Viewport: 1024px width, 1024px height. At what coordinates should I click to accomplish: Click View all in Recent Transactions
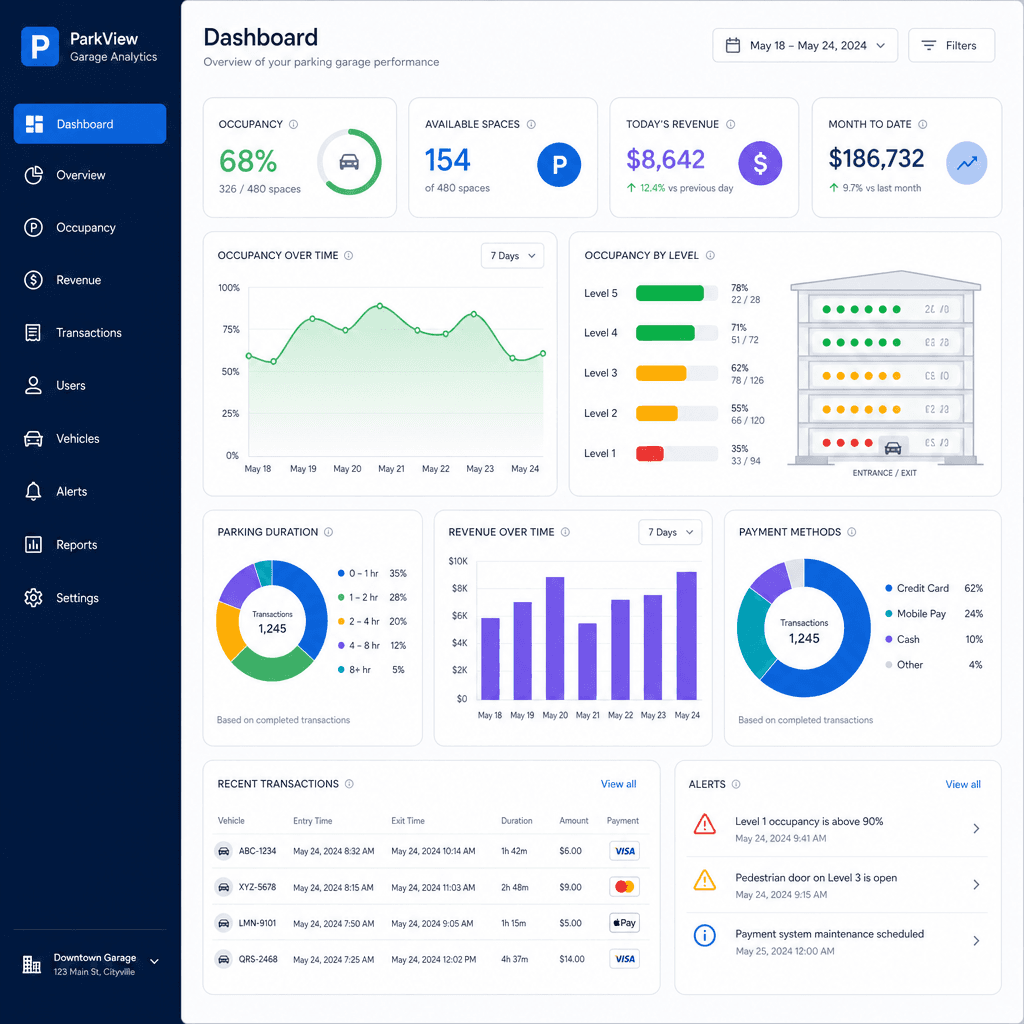tap(618, 784)
